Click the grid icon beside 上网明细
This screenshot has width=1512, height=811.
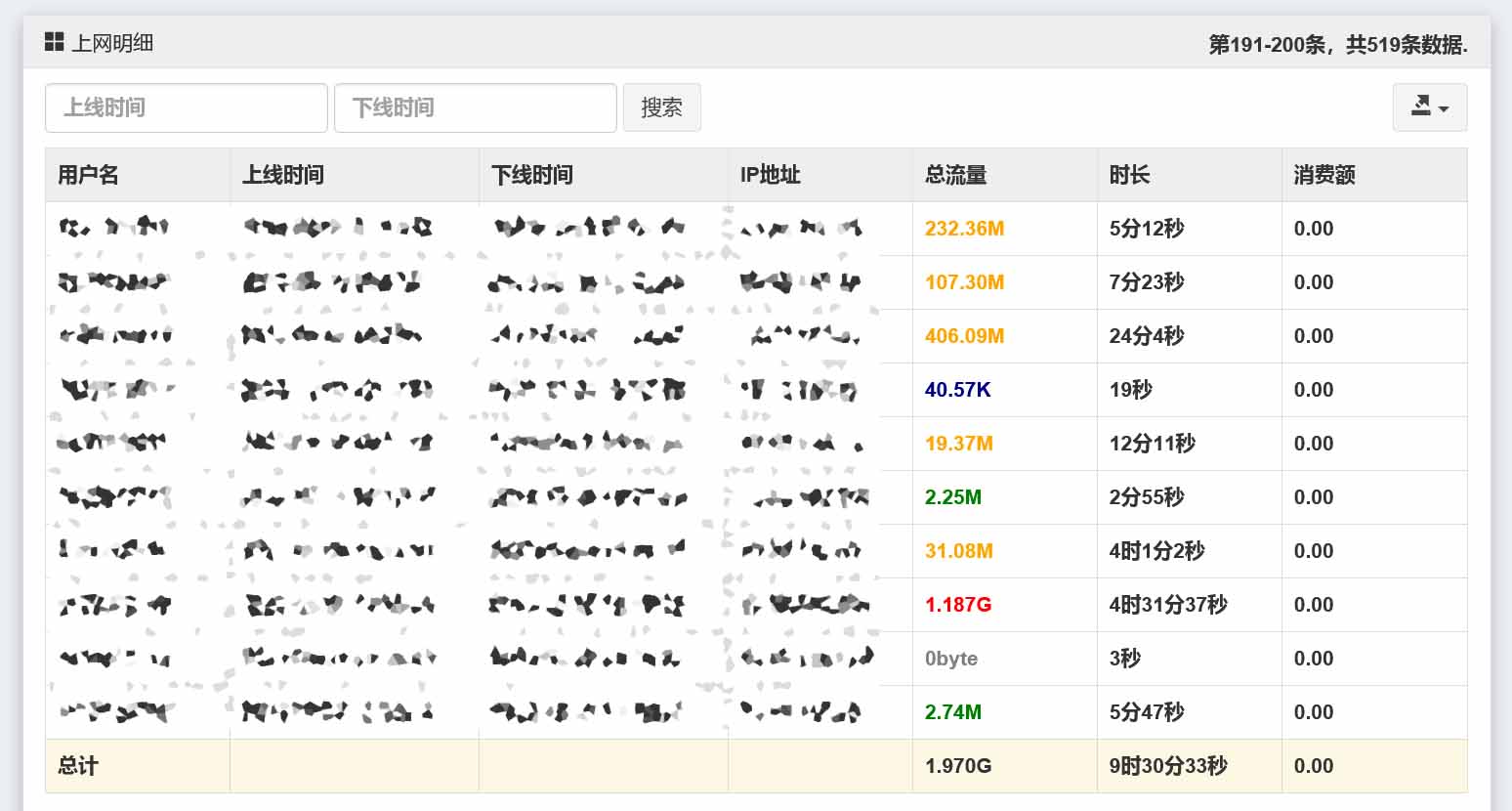coord(55,42)
